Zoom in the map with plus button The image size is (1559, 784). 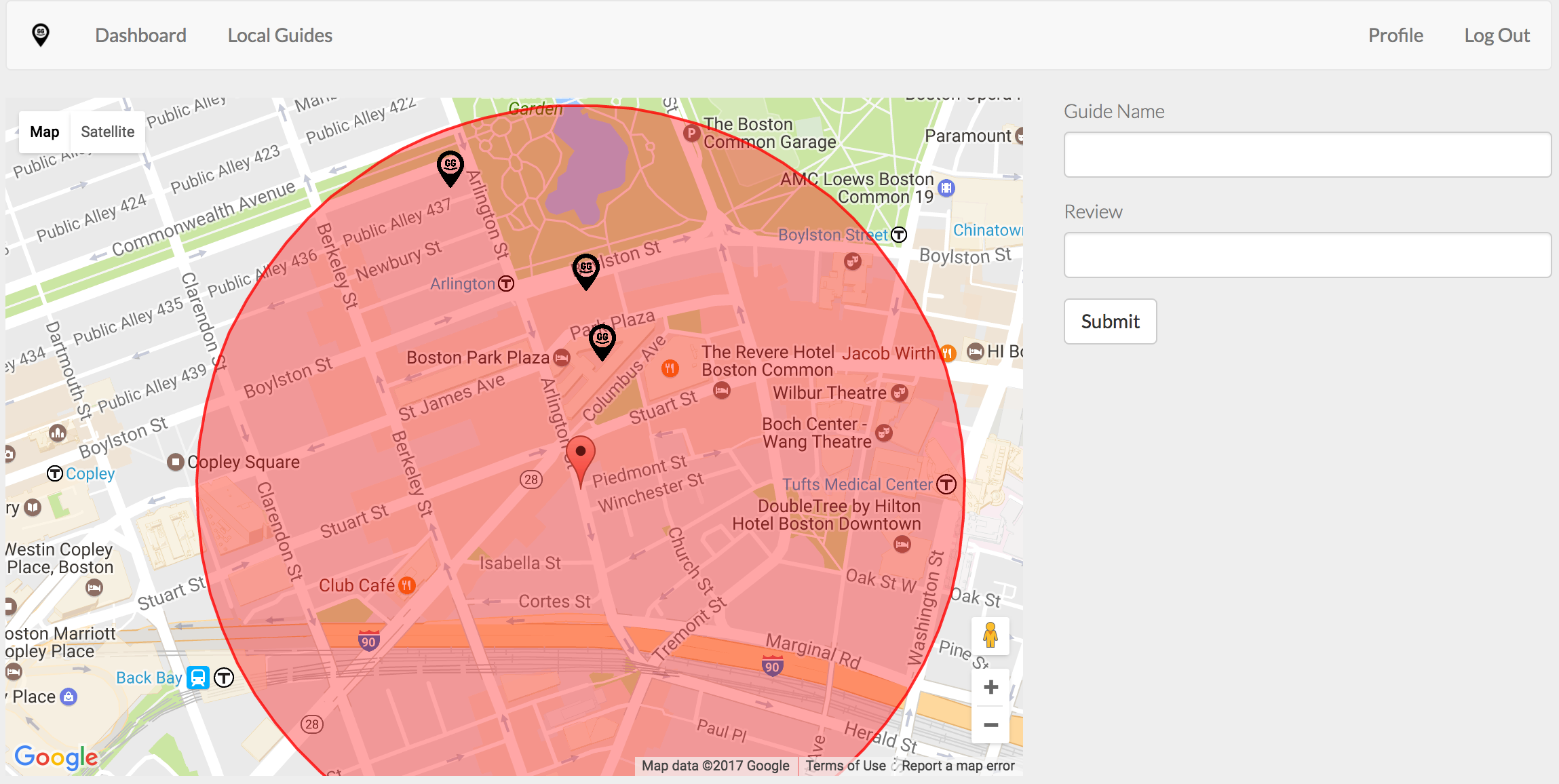(x=990, y=687)
